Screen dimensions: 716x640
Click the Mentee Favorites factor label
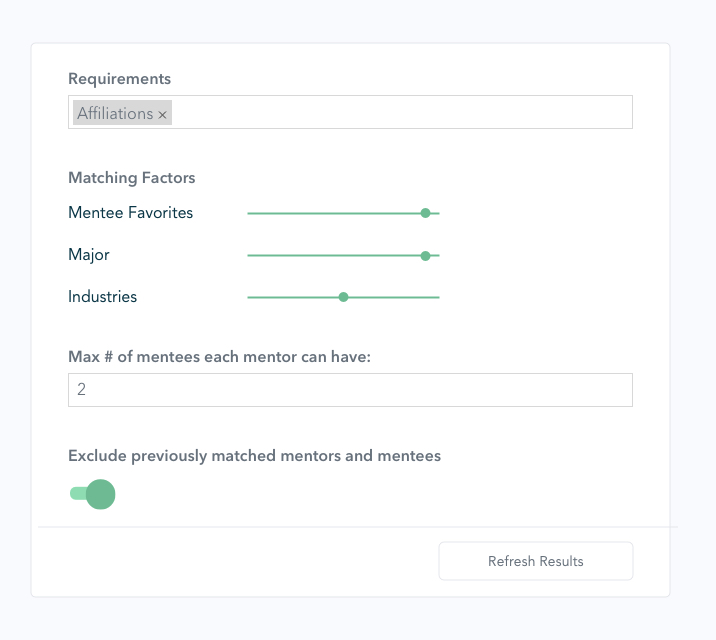pyautogui.click(x=131, y=213)
